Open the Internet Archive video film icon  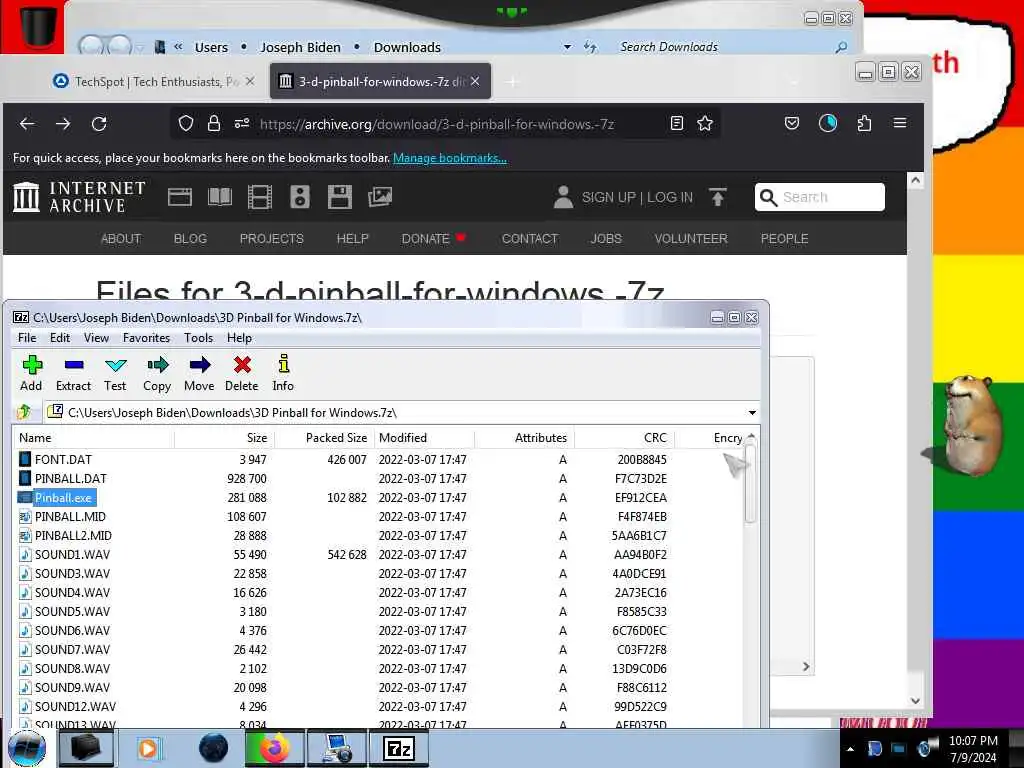tap(259, 197)
